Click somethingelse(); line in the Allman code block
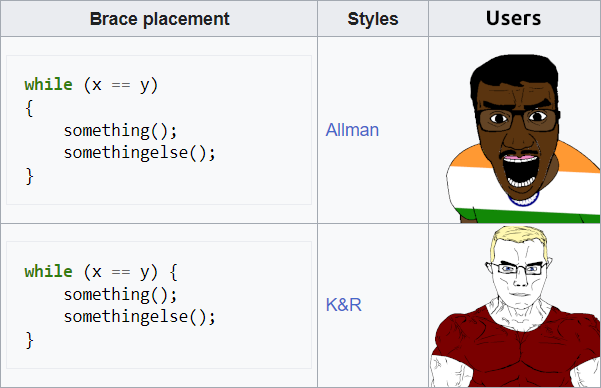This screenshot has height=388, width=601. coord(140,153)
